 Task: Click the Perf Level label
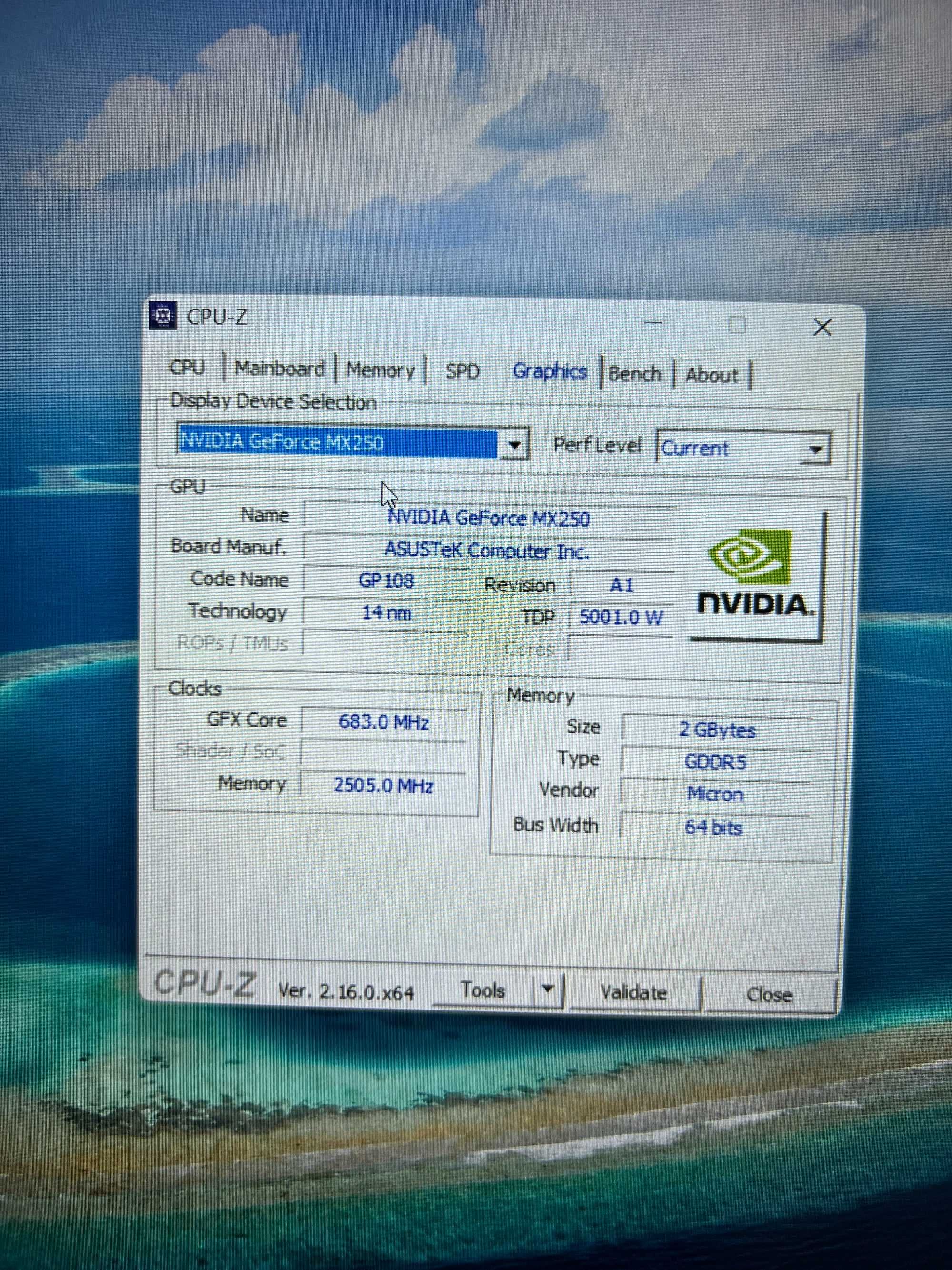coord(597,445)
